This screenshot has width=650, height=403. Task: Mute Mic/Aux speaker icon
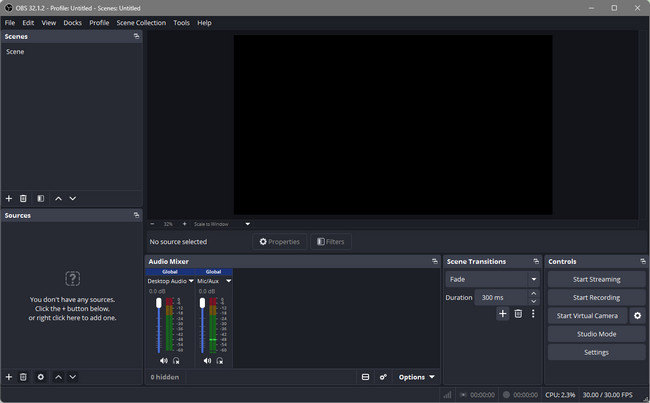click(207, 361)
